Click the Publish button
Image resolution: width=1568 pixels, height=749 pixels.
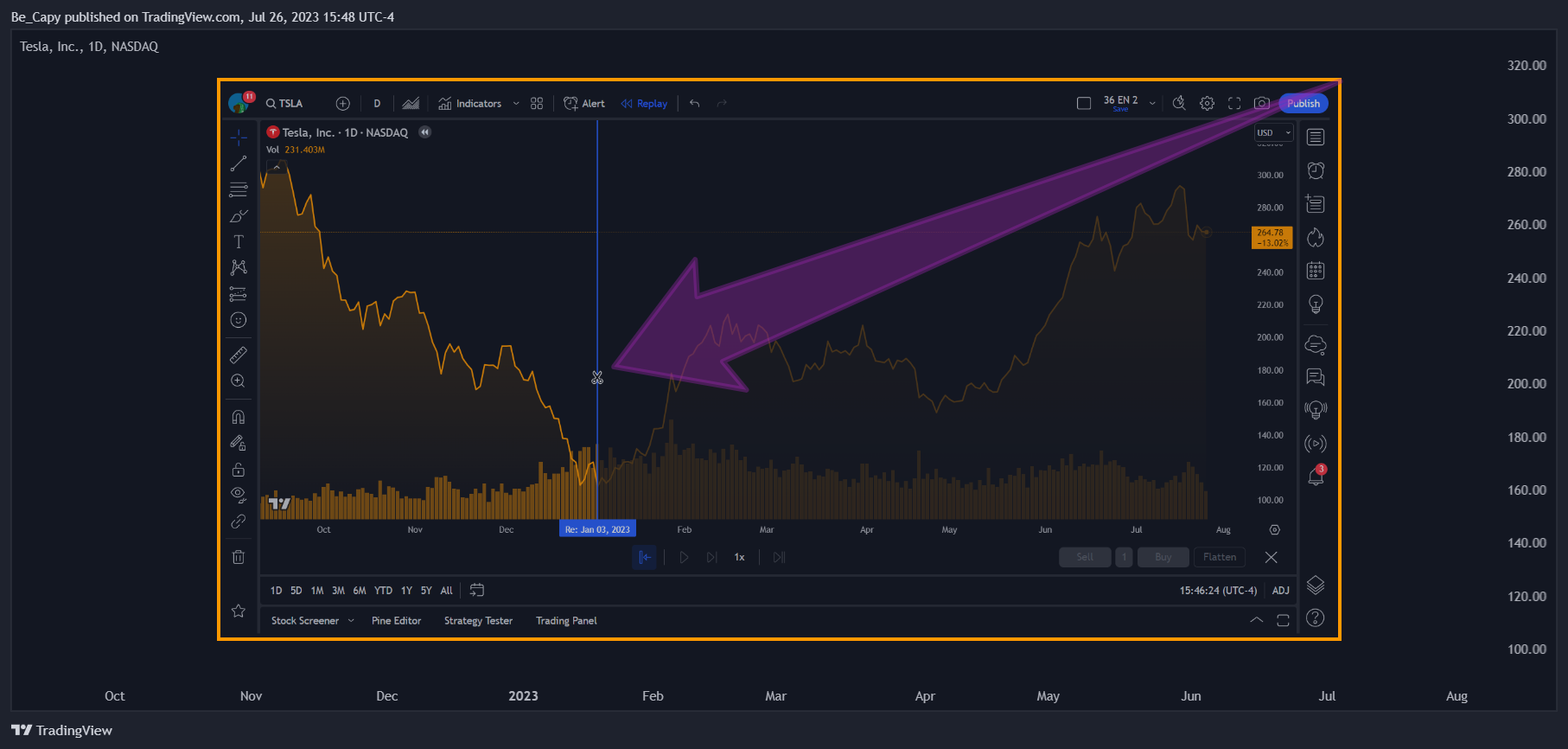1303,104
